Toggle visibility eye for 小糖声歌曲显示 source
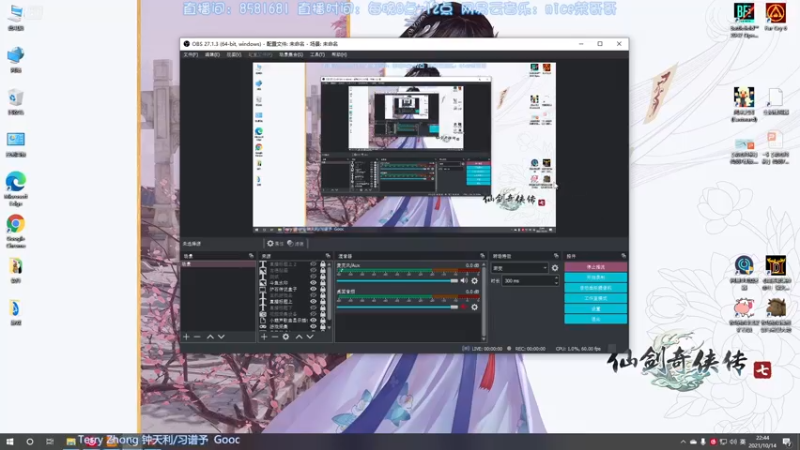 (x=313, y=320)
